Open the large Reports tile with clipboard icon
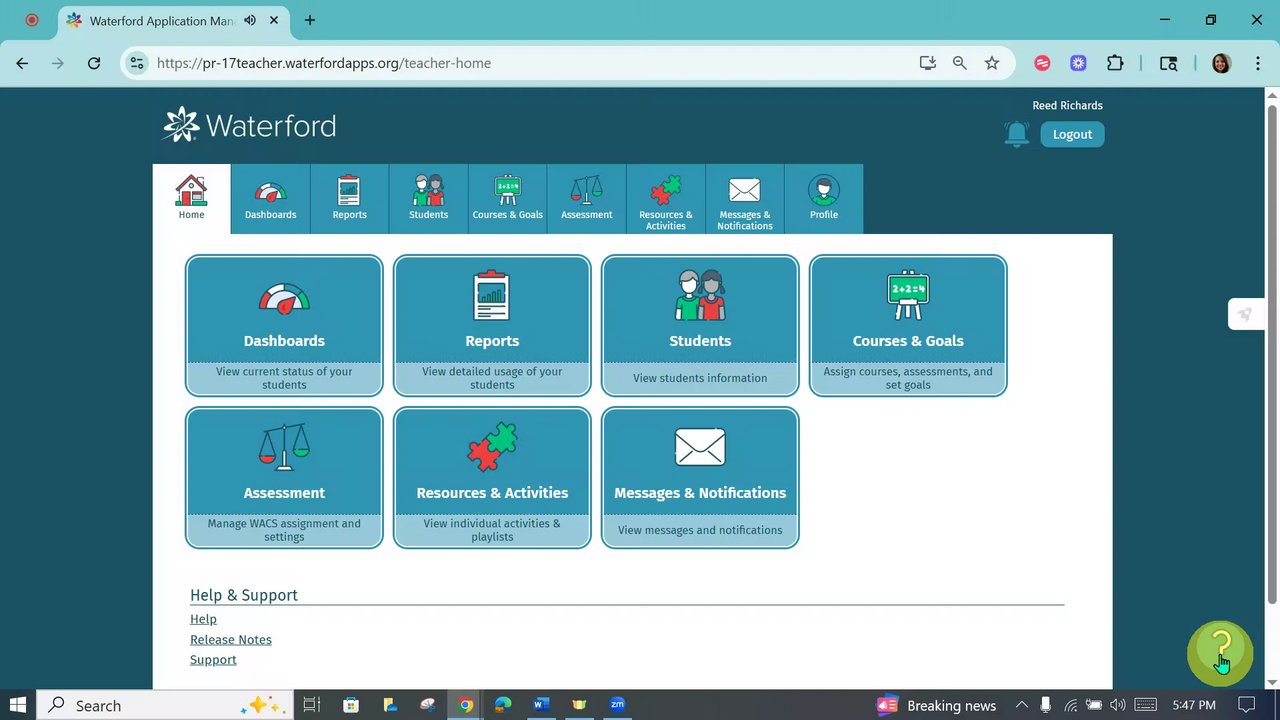 pyautogui.click(x=492, y=326)
